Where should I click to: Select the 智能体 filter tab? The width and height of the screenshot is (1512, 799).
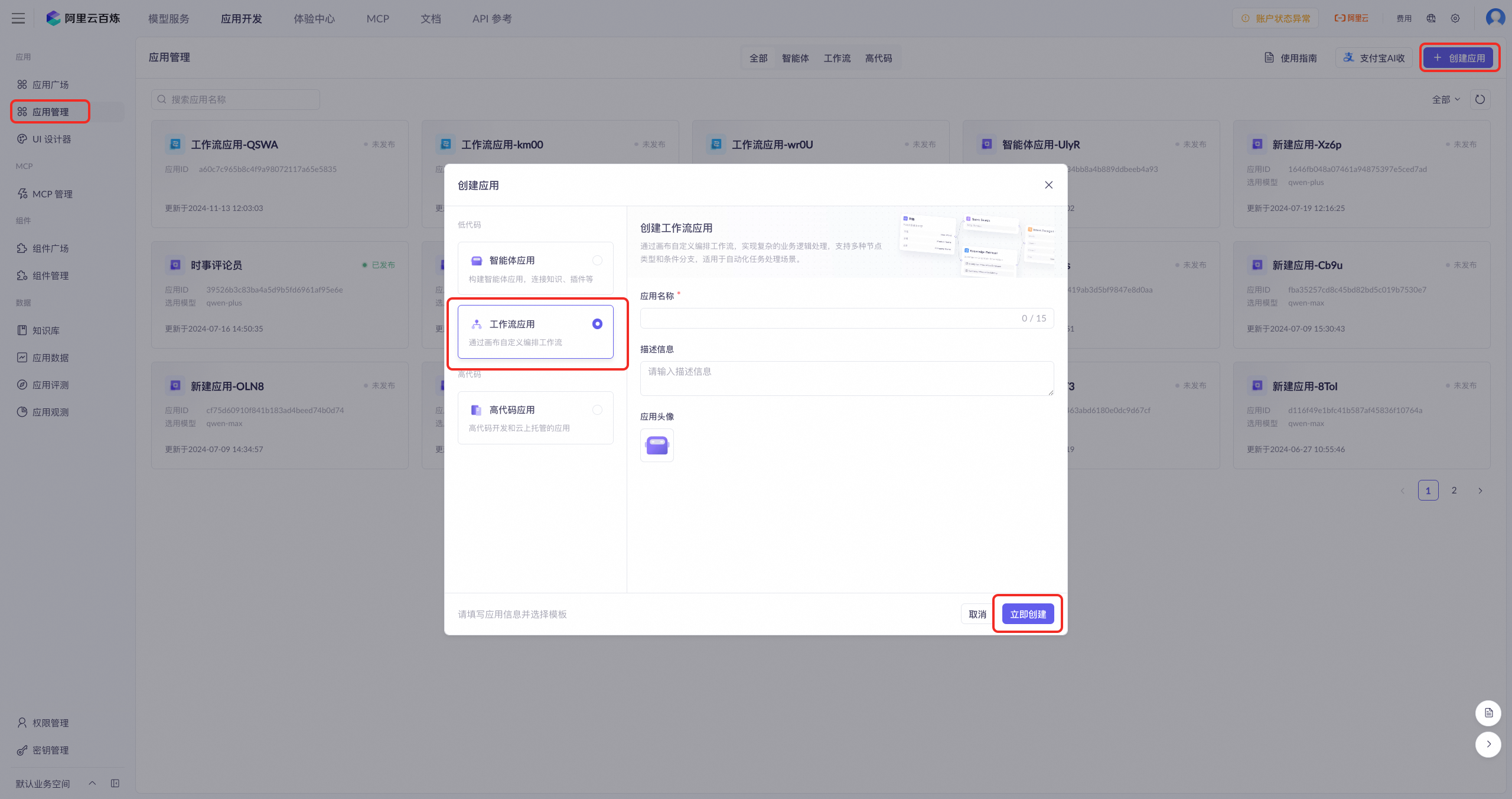click(795, 58)
